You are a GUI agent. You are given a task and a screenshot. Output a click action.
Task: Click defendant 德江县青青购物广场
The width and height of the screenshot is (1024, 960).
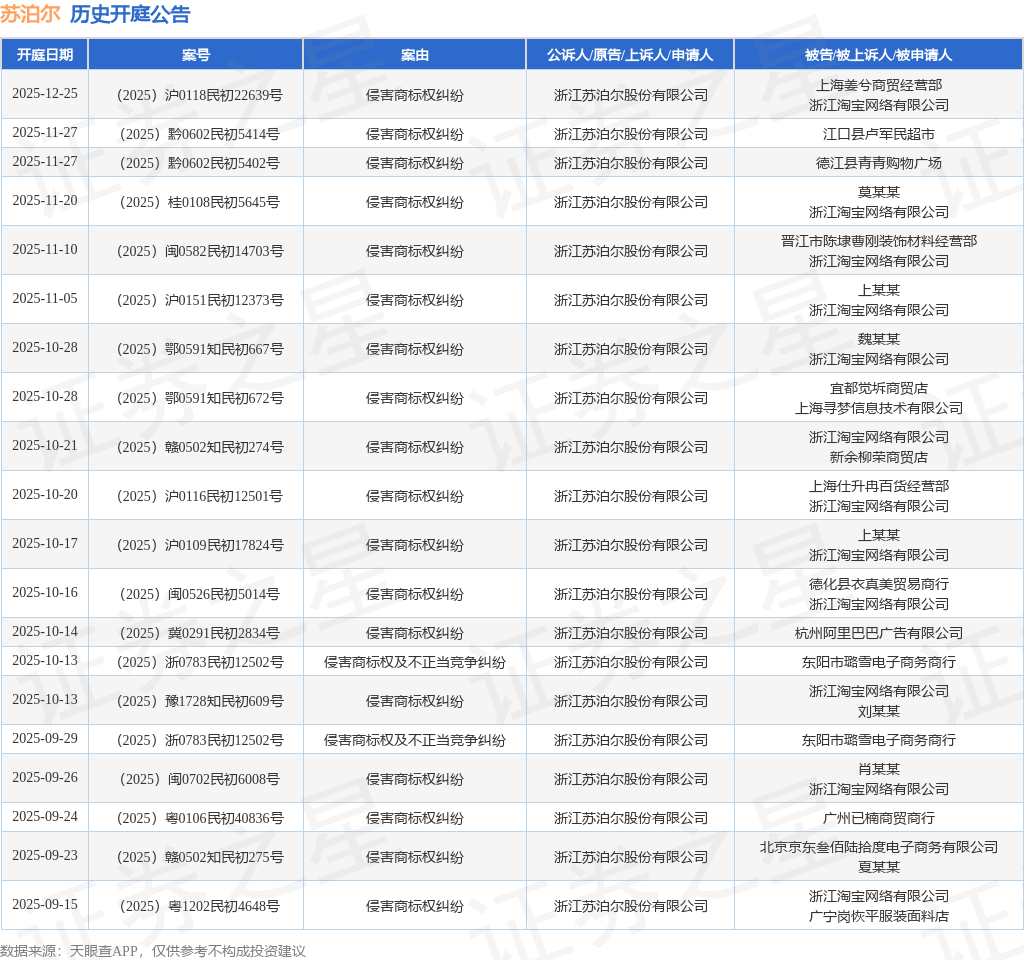(x=879, y=163)
